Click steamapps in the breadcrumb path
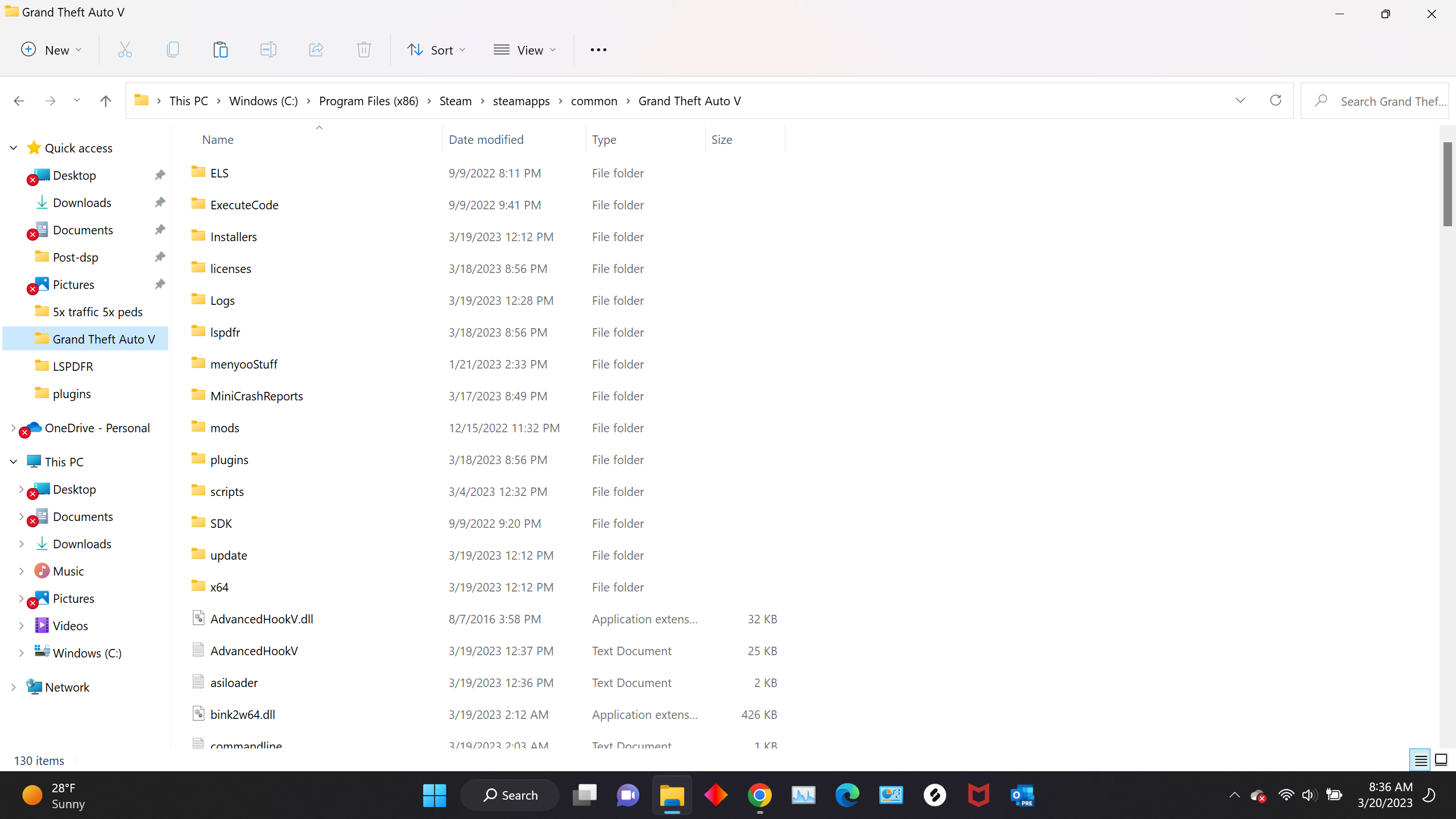 (x=521, y=101)
